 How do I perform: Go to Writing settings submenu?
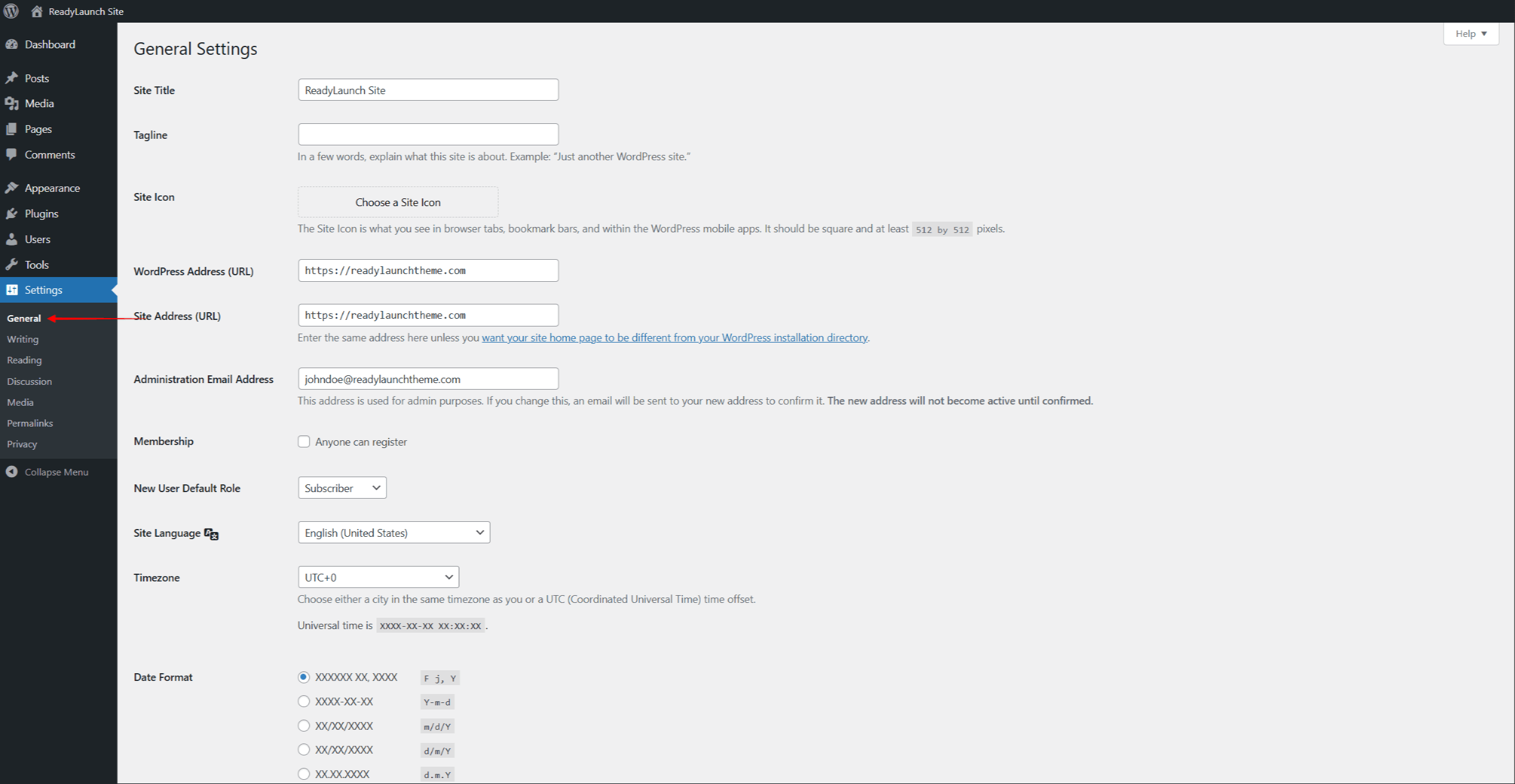pos(23,339)
